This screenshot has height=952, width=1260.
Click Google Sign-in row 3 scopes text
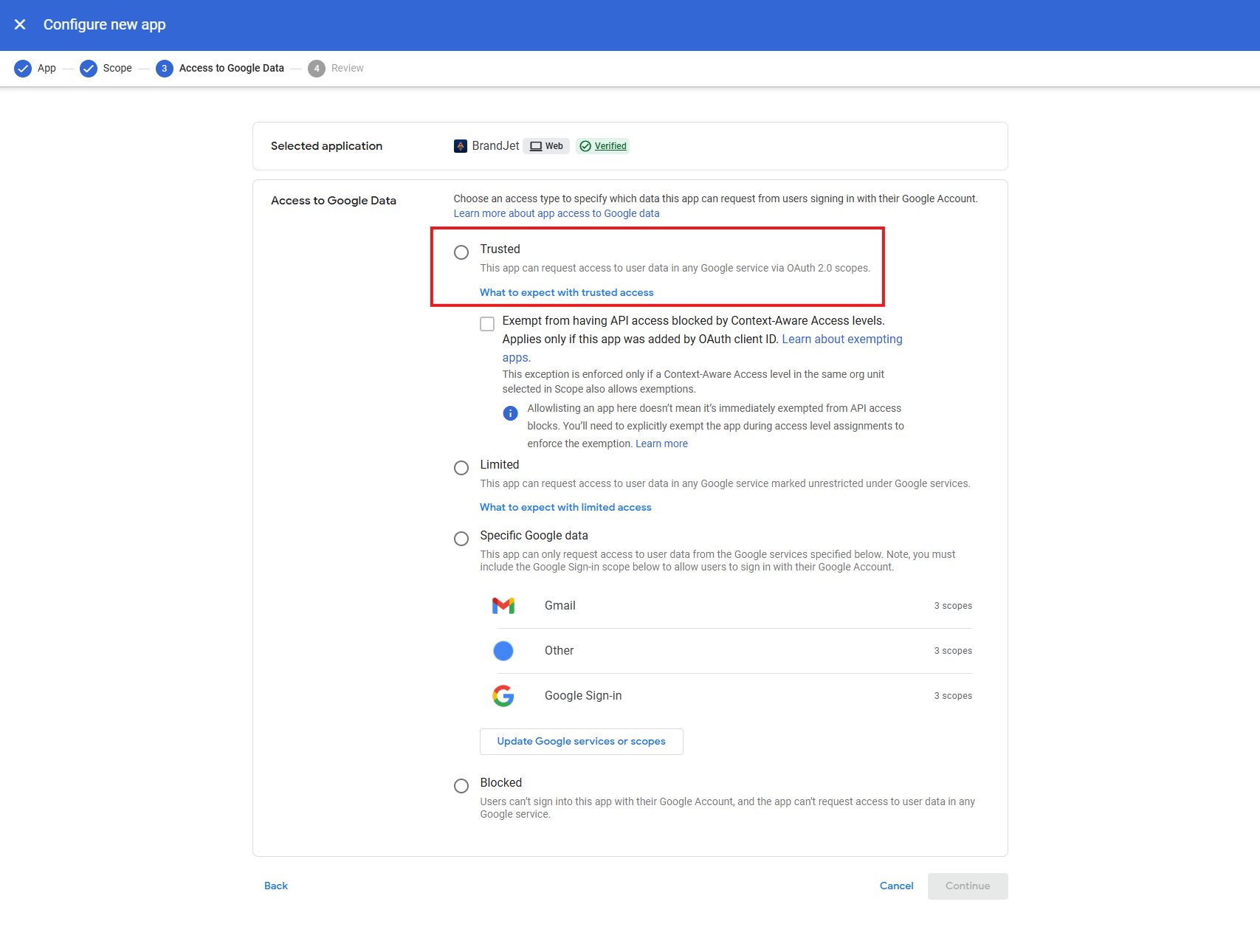pyautogui.click(x=953, y=696)
